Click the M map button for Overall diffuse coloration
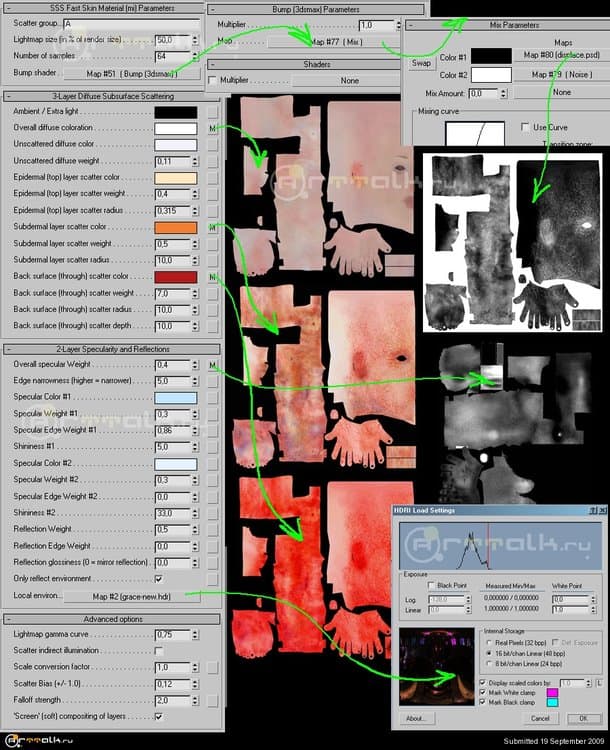 pos(213,129)
